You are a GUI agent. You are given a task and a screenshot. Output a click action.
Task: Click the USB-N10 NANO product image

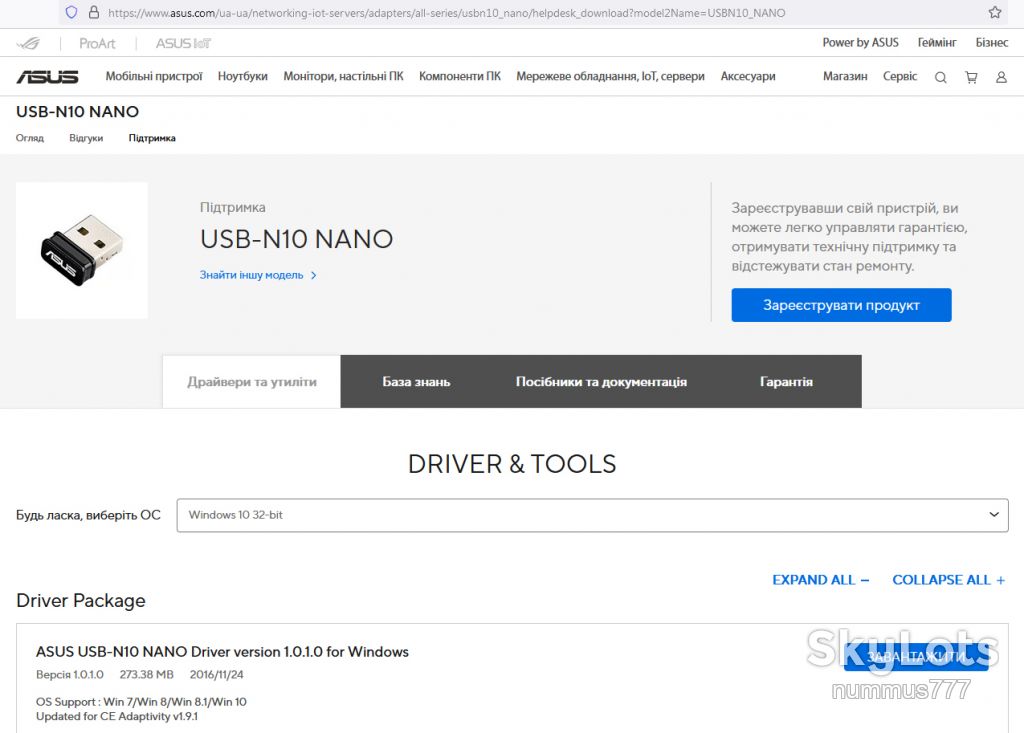point(82,251)
